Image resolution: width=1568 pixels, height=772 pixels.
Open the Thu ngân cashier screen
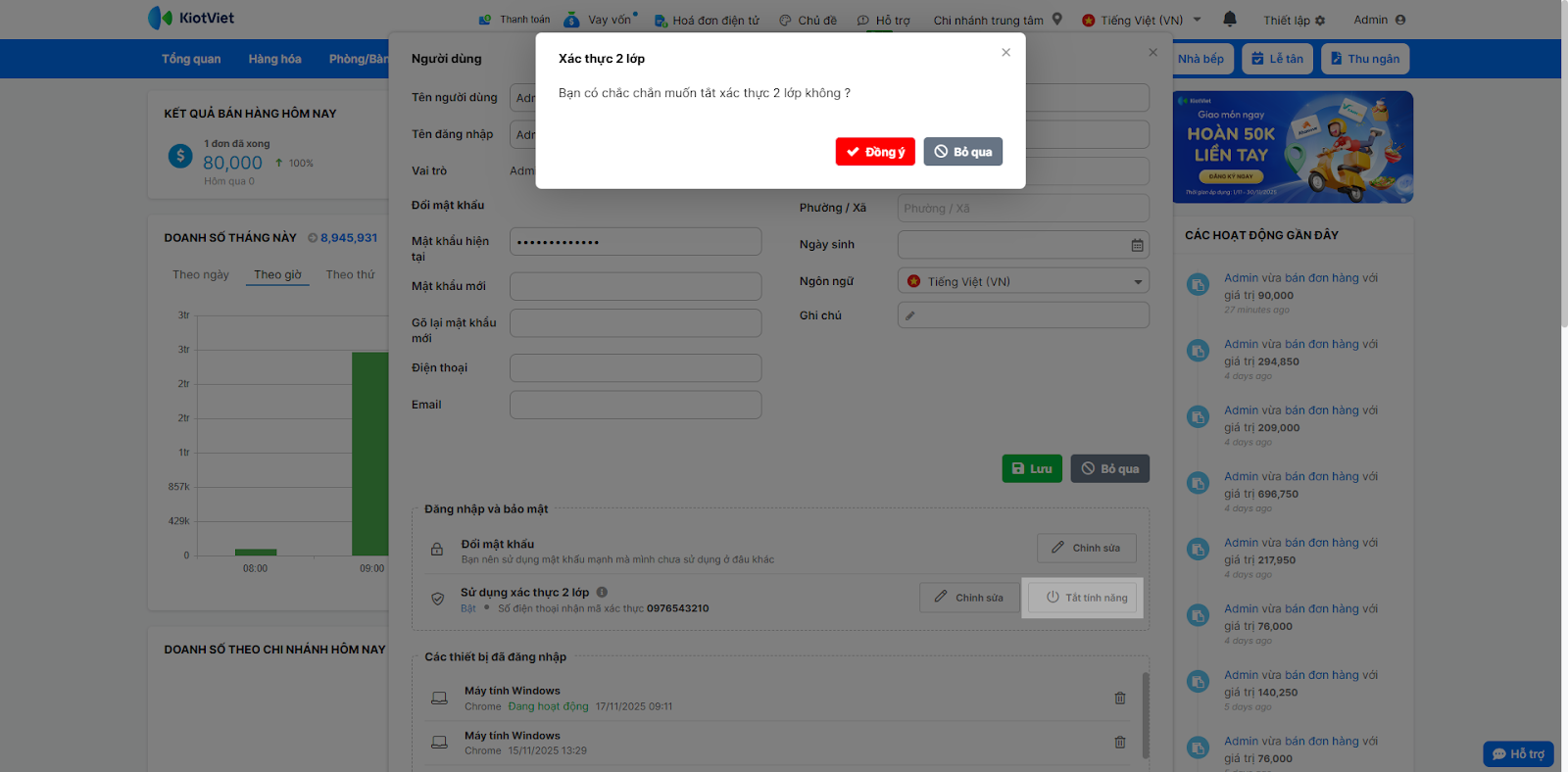click(1364, 59)
